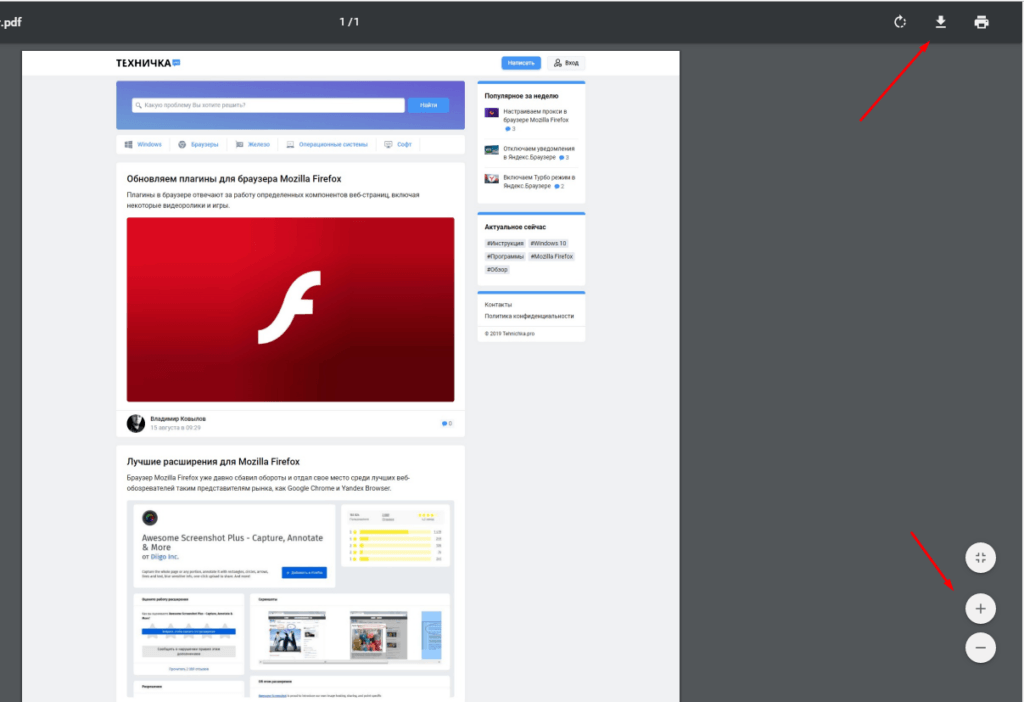This screenshot has height=702, width=1024.
Task: Select the #Инструкция tag
Action: (505, 244)
